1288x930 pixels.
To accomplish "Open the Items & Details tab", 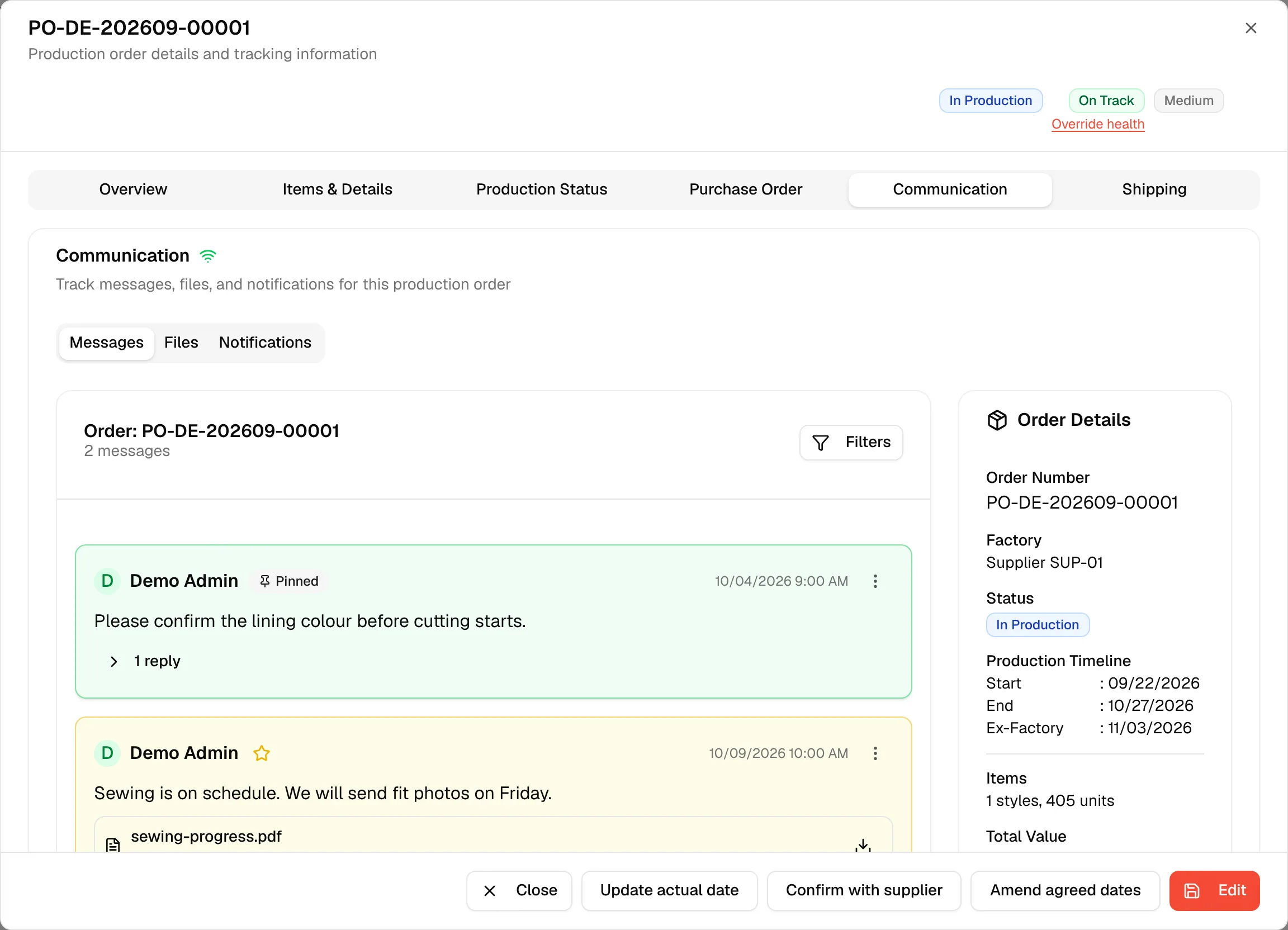I will tap(337, 189).
